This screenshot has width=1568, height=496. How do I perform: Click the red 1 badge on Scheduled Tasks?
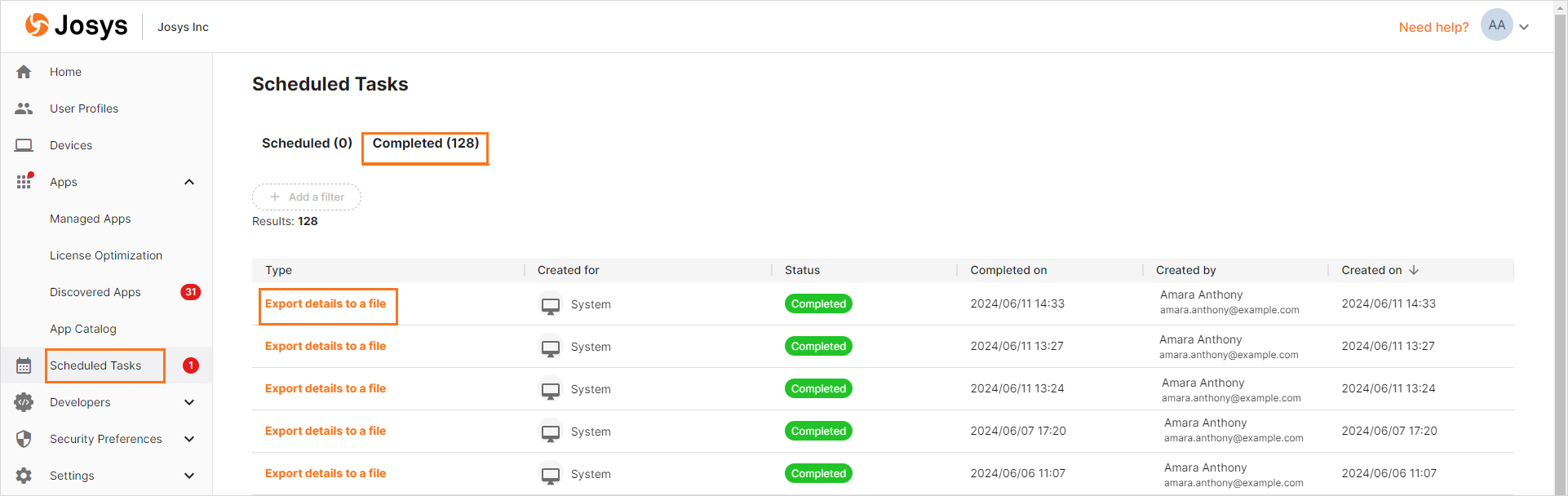tap(190, 365)
